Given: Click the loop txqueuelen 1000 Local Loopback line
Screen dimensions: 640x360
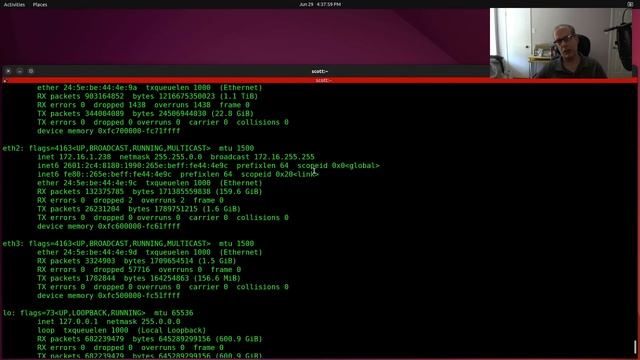Looking at the screenshot, I should 122,330.
